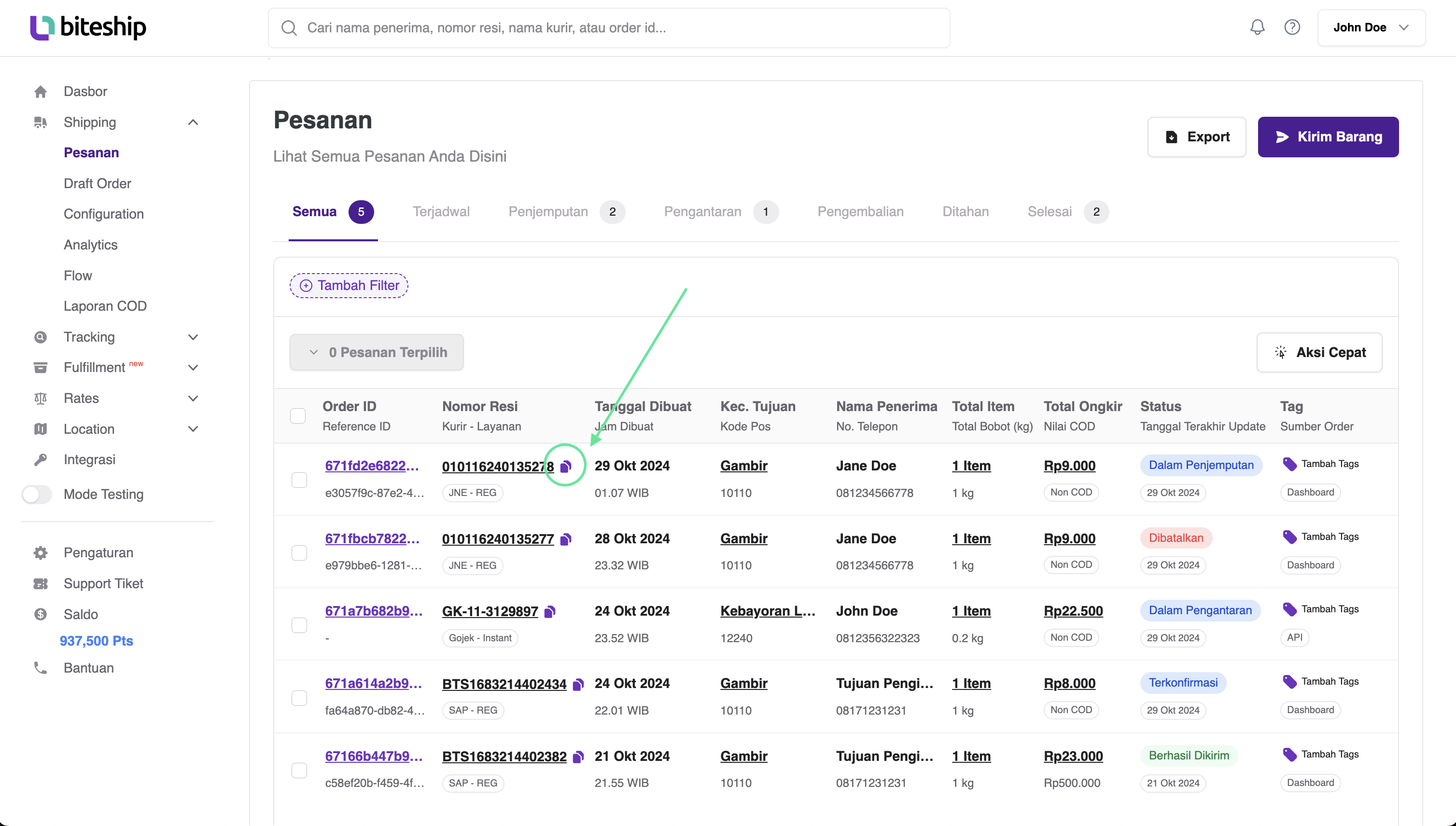
Task: Click the Export button
Action: [1197, 137]
